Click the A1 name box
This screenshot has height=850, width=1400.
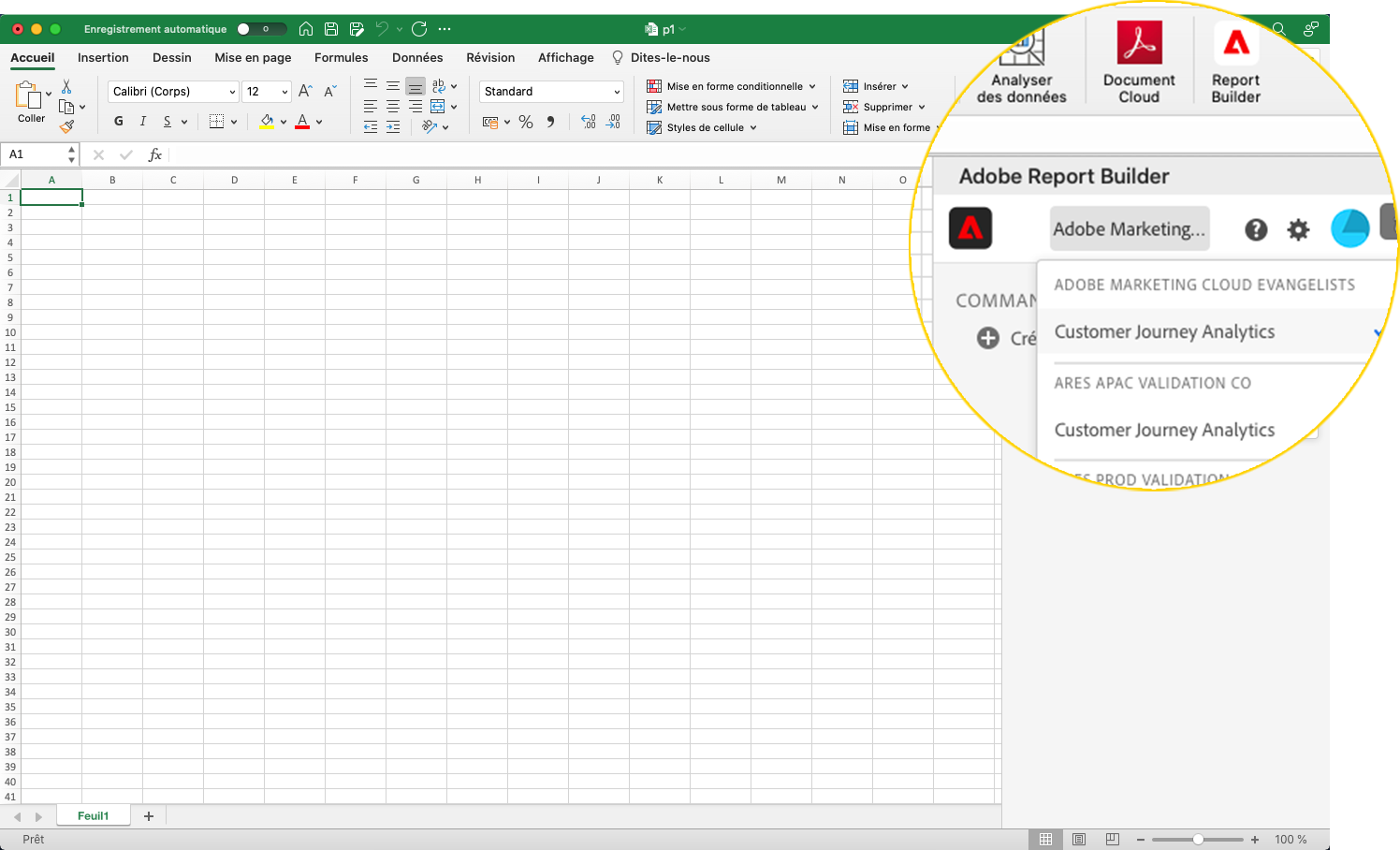[41, 154]
